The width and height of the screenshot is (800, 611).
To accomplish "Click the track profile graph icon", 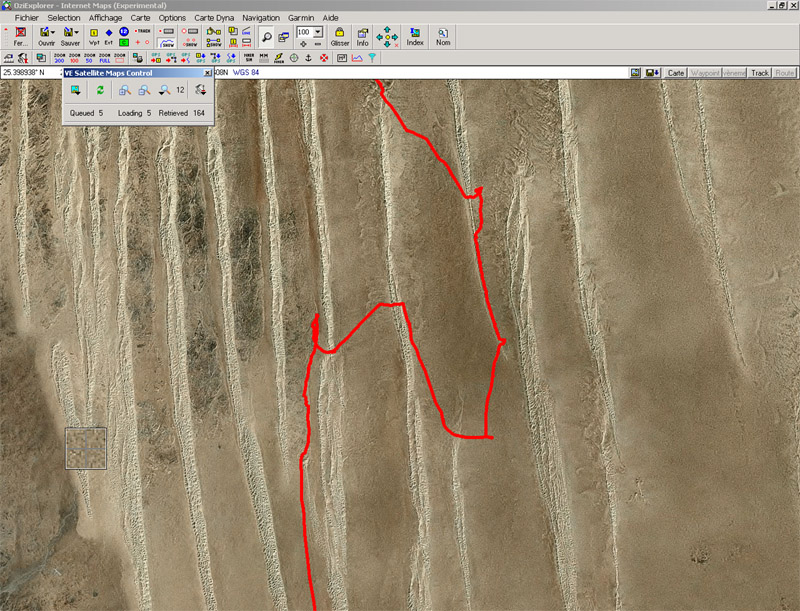I will (x=357, y=58).
